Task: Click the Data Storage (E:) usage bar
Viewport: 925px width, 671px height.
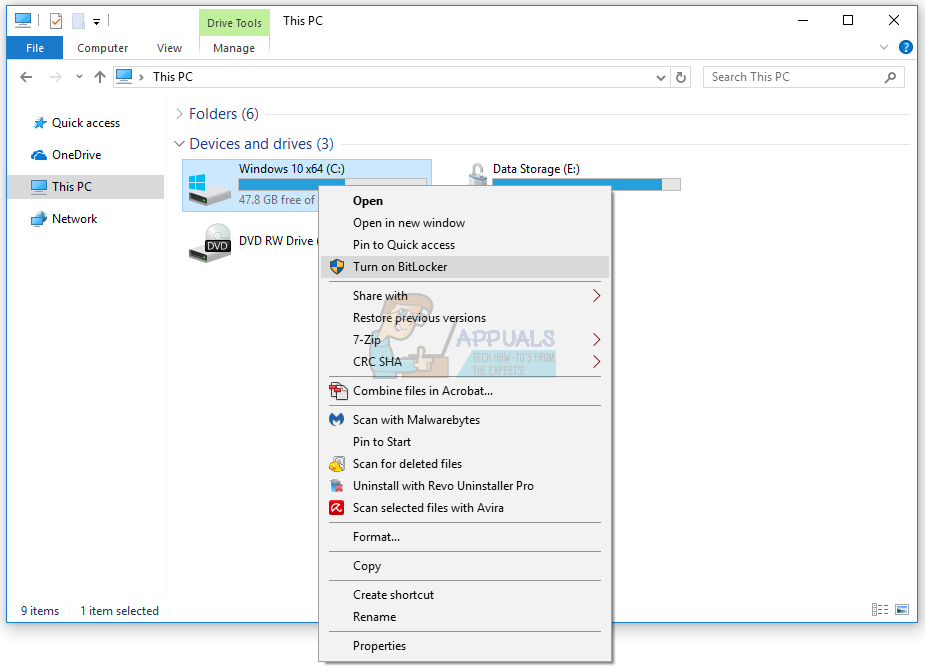Action: tap(586, 185)
